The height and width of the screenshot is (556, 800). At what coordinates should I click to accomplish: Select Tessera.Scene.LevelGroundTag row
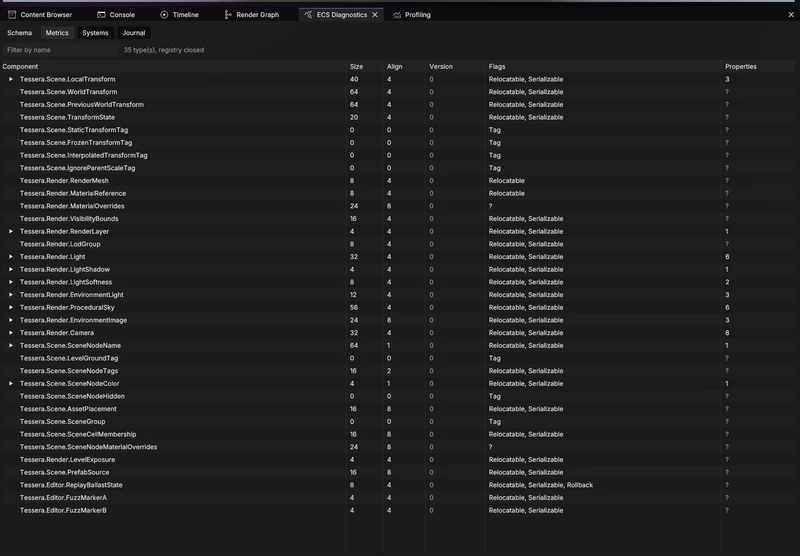coord(400,358)
